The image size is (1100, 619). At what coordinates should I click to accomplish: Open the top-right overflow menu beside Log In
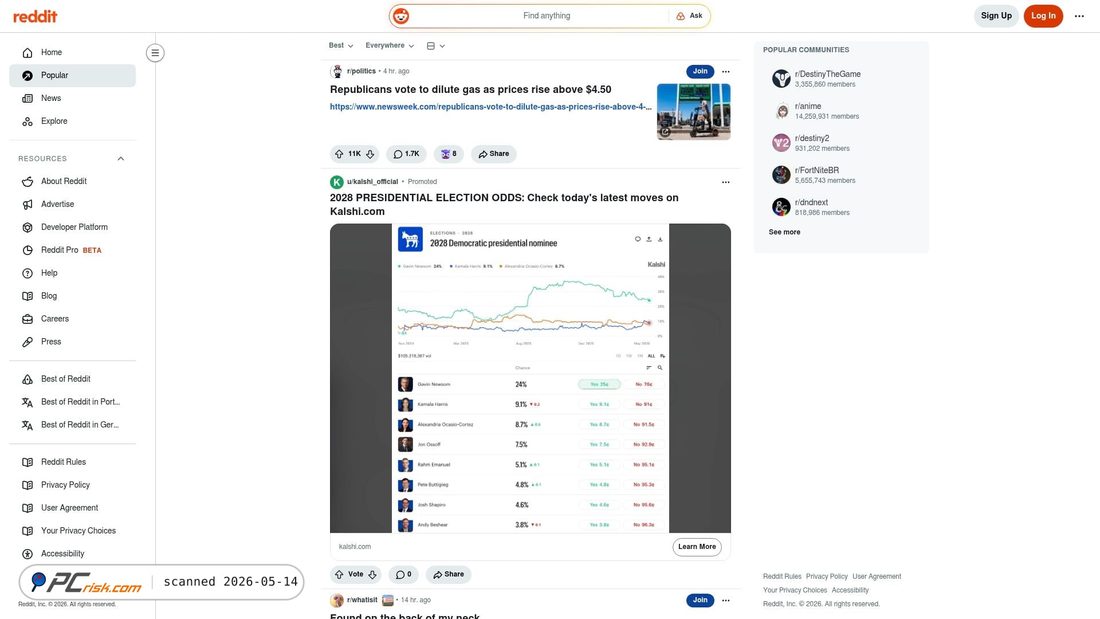pyautogui.click(x=1079, y=16)
